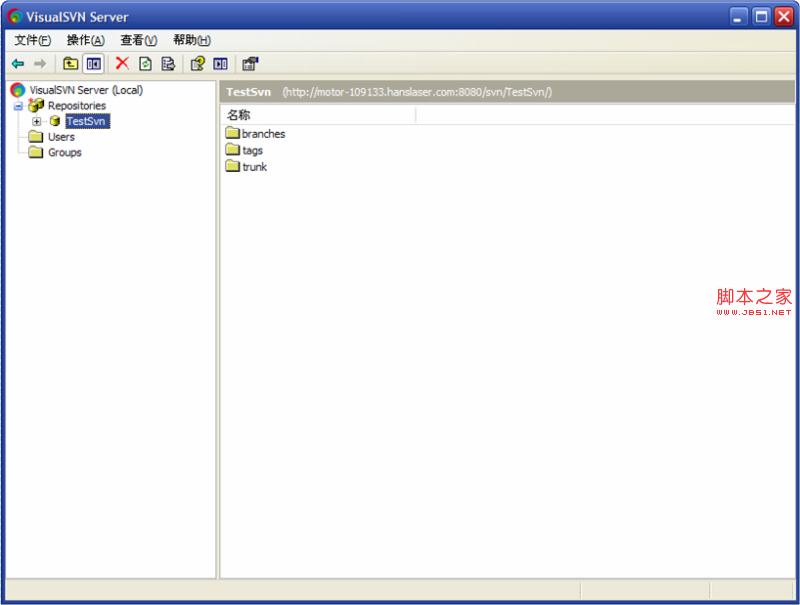Close the VisualSVN Server window
Viewport: 800px width, 605px height.
pos(784,16)
